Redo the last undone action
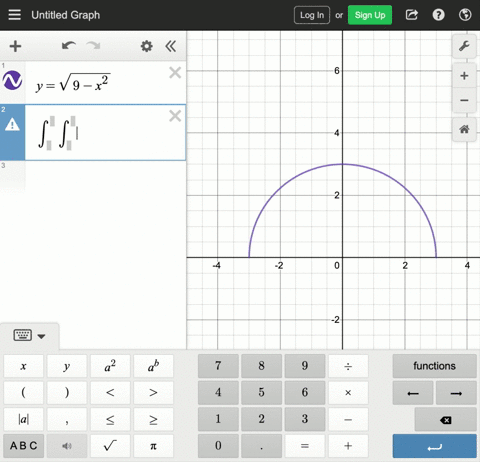This screenshot has width=480, height=462. pyautogui.click(x=93, y=46)
